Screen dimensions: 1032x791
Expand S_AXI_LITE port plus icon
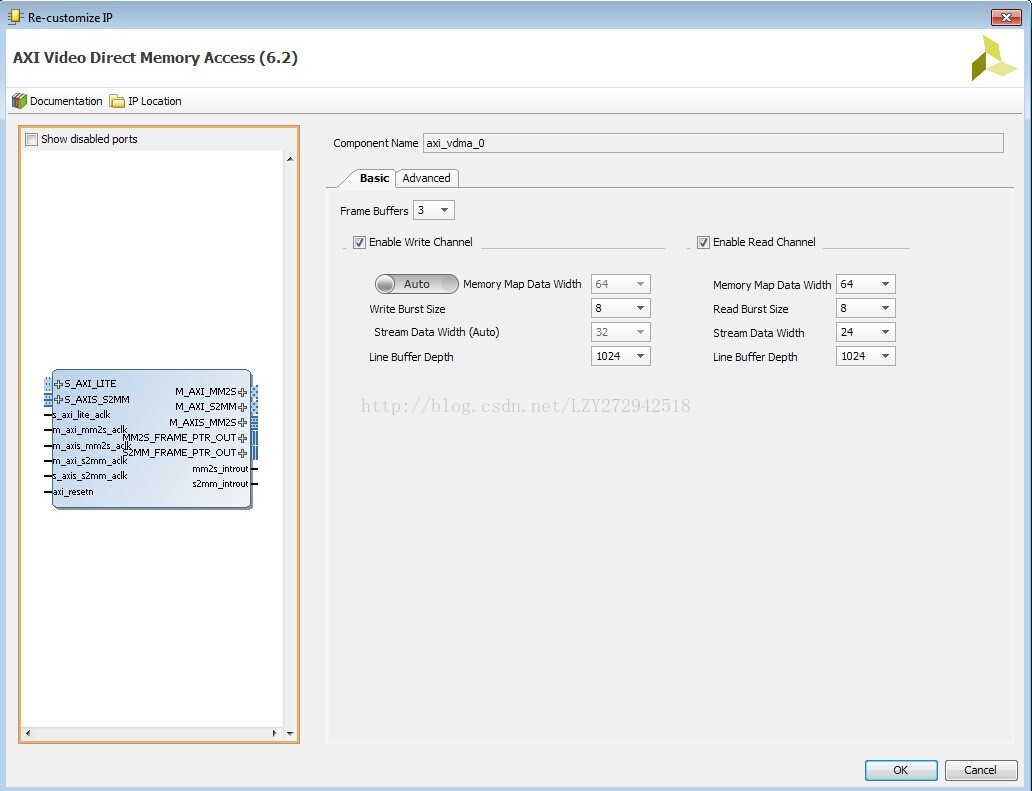[59, 384]
